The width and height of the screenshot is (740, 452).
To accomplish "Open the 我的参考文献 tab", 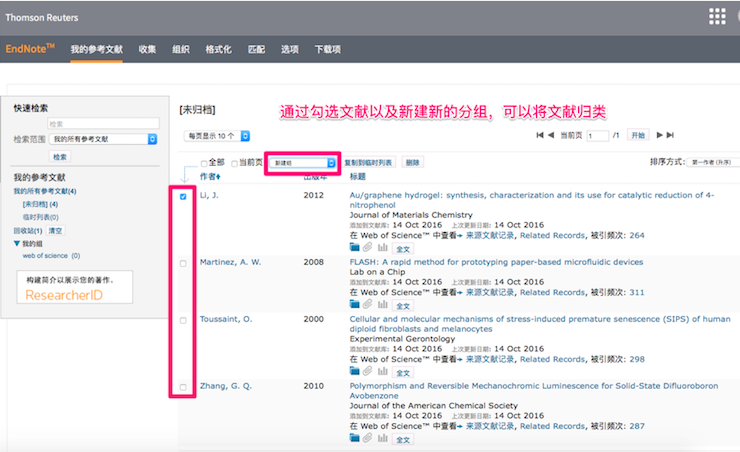I will click(97, 49).
